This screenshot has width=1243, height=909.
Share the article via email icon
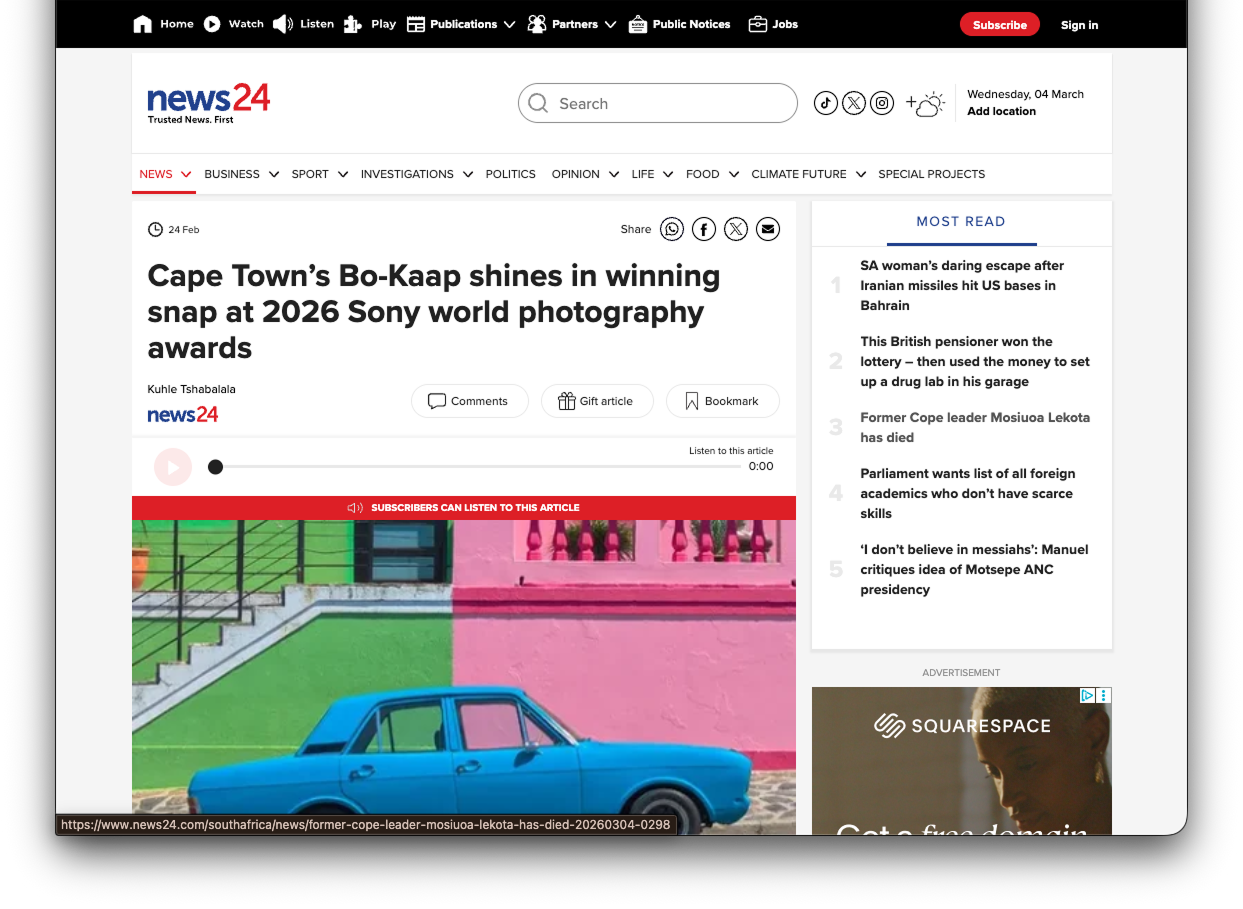pyautogui.click(x=768, y=229)
